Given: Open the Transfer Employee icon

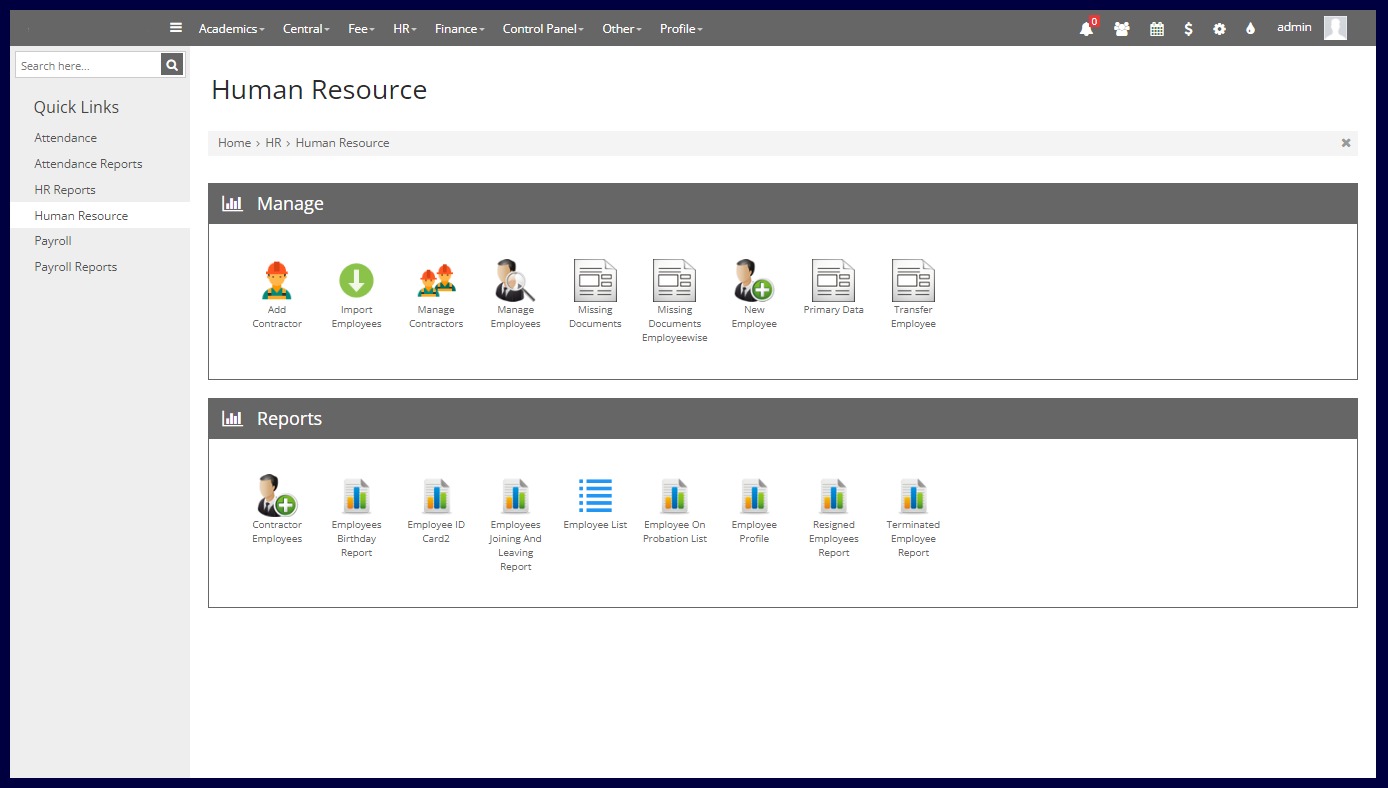Looking at the screenshot, I should (x=913, y=281).
